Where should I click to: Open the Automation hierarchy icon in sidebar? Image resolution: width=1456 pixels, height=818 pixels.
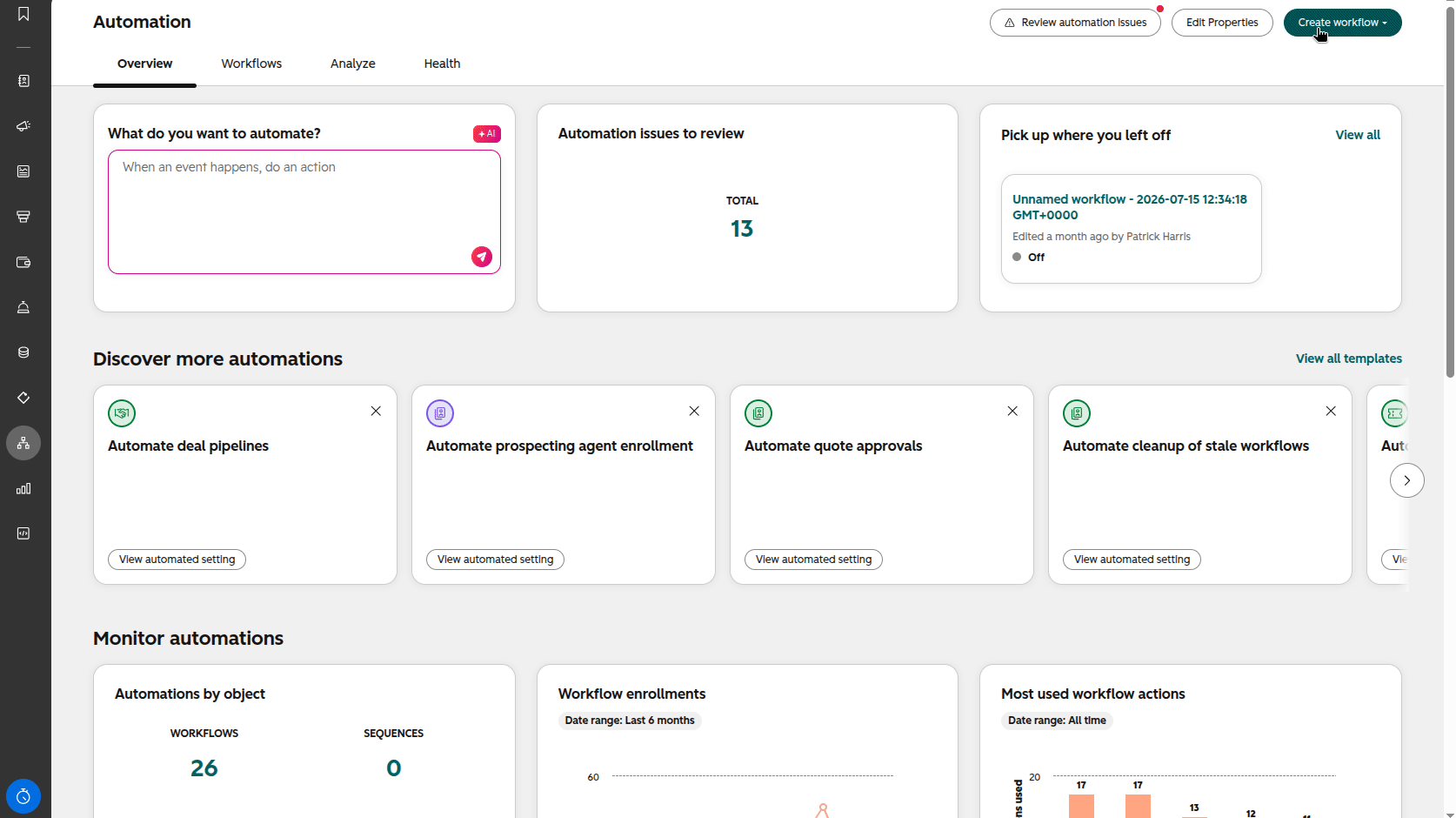click(x=23, y=443)
